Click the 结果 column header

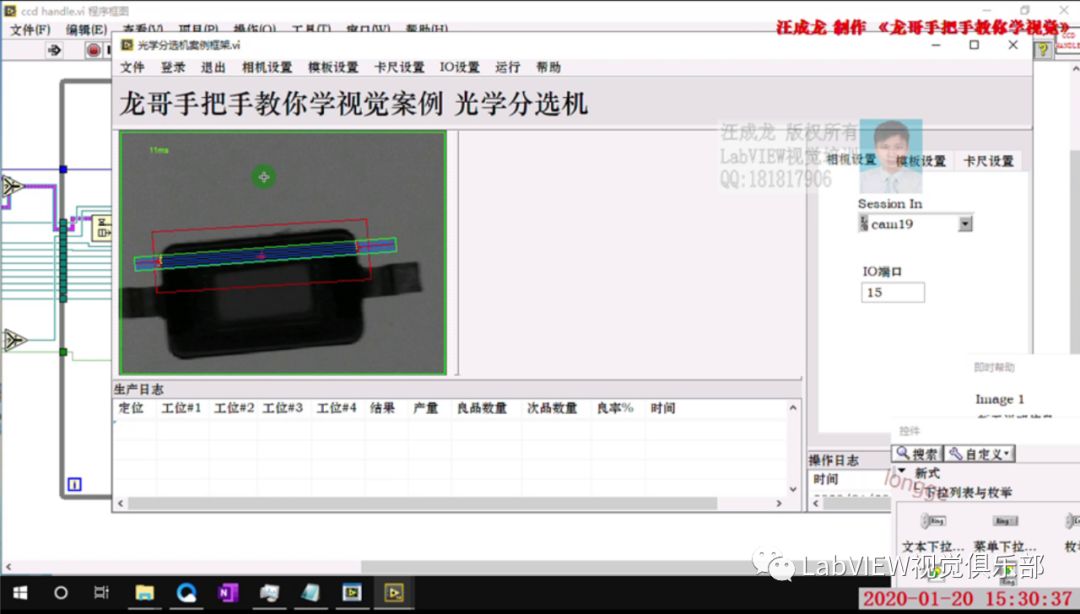click(x=382, y=408)
